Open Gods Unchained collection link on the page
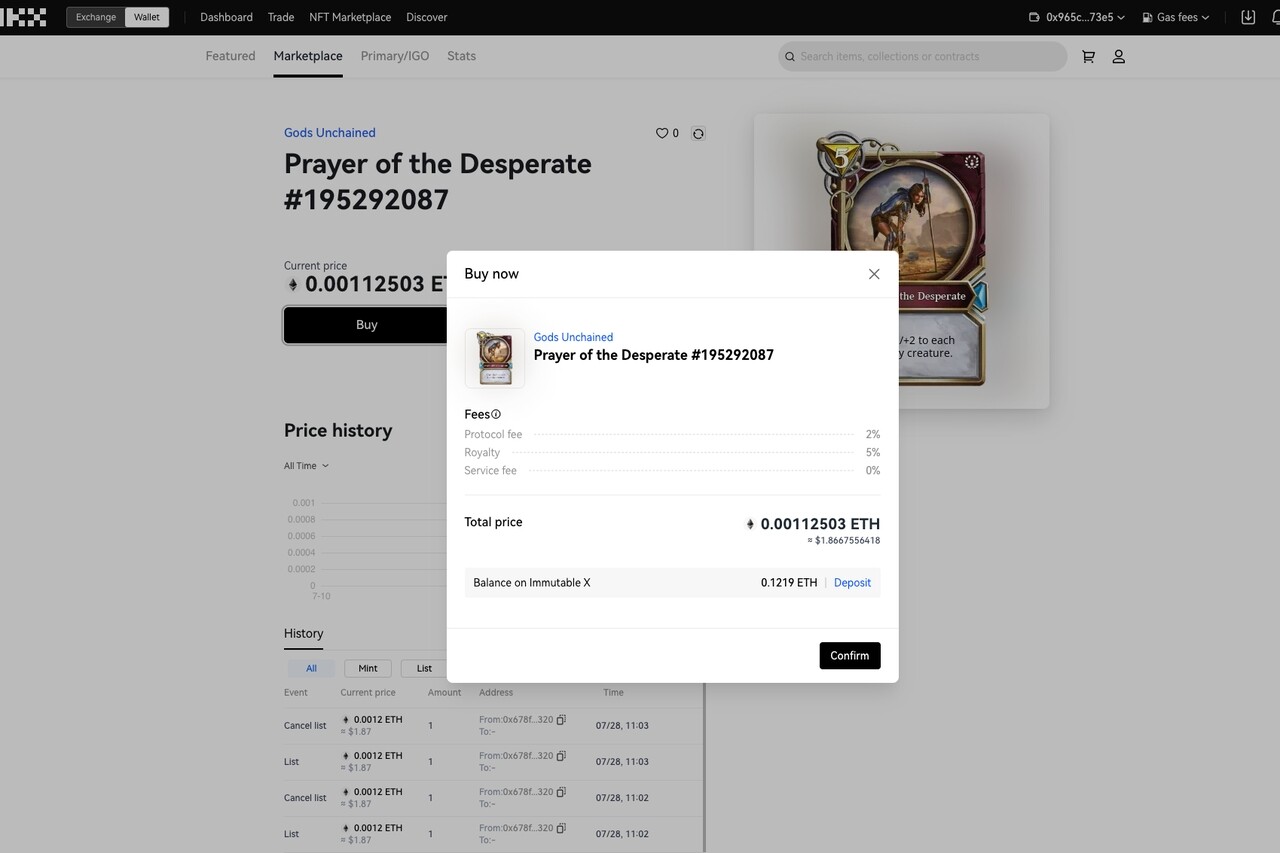 tap(330, 133)
